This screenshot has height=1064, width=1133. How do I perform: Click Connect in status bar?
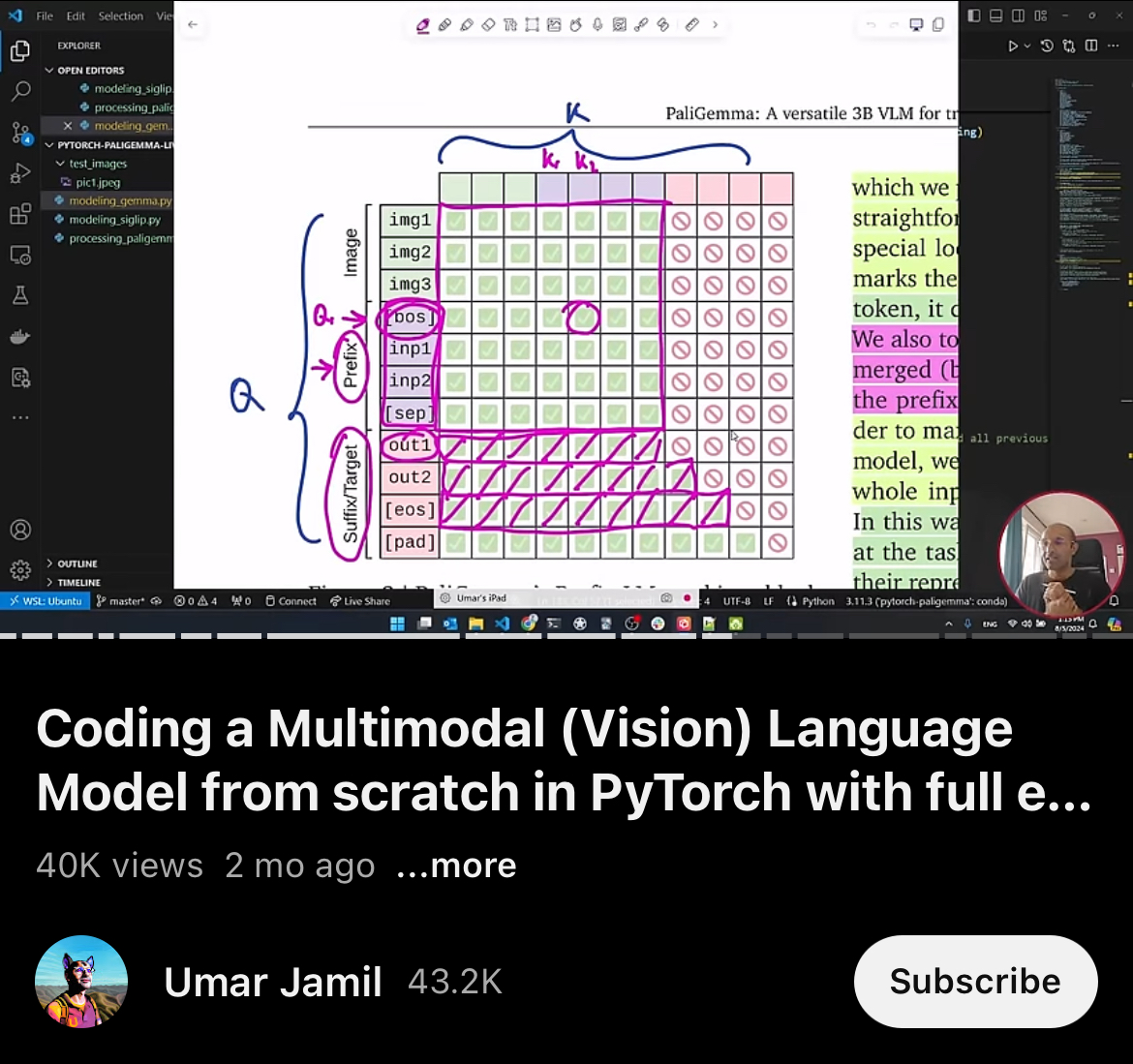[291, 601]
